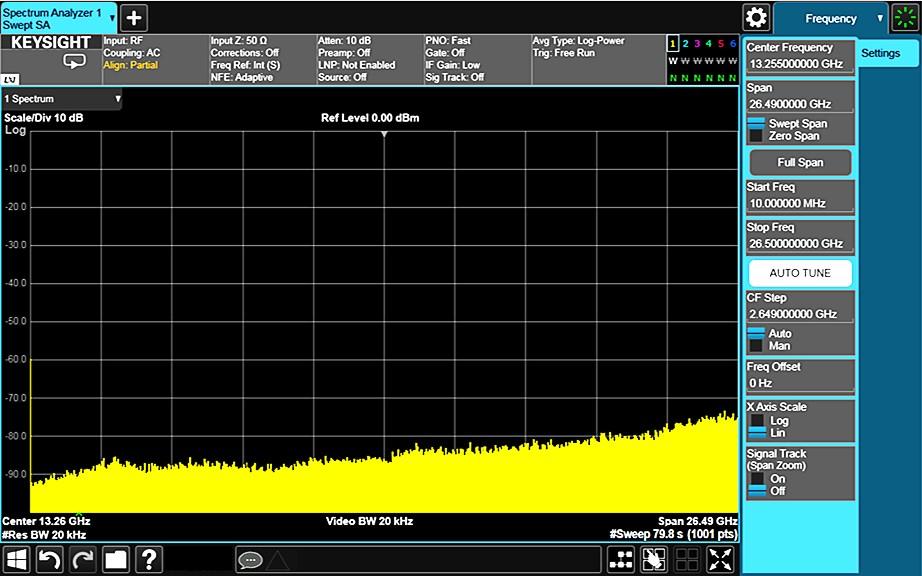Click the green busy/refresh indicator icon top right
Screen dimensions: 922x576
point(905,17)
